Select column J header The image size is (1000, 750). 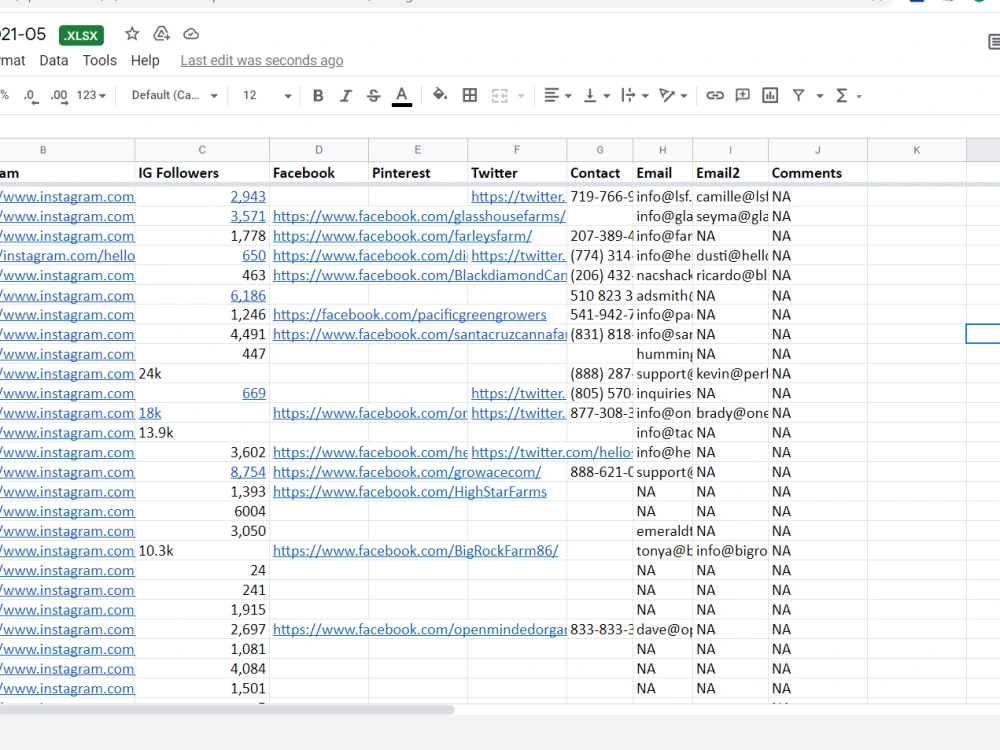[818, 150]
